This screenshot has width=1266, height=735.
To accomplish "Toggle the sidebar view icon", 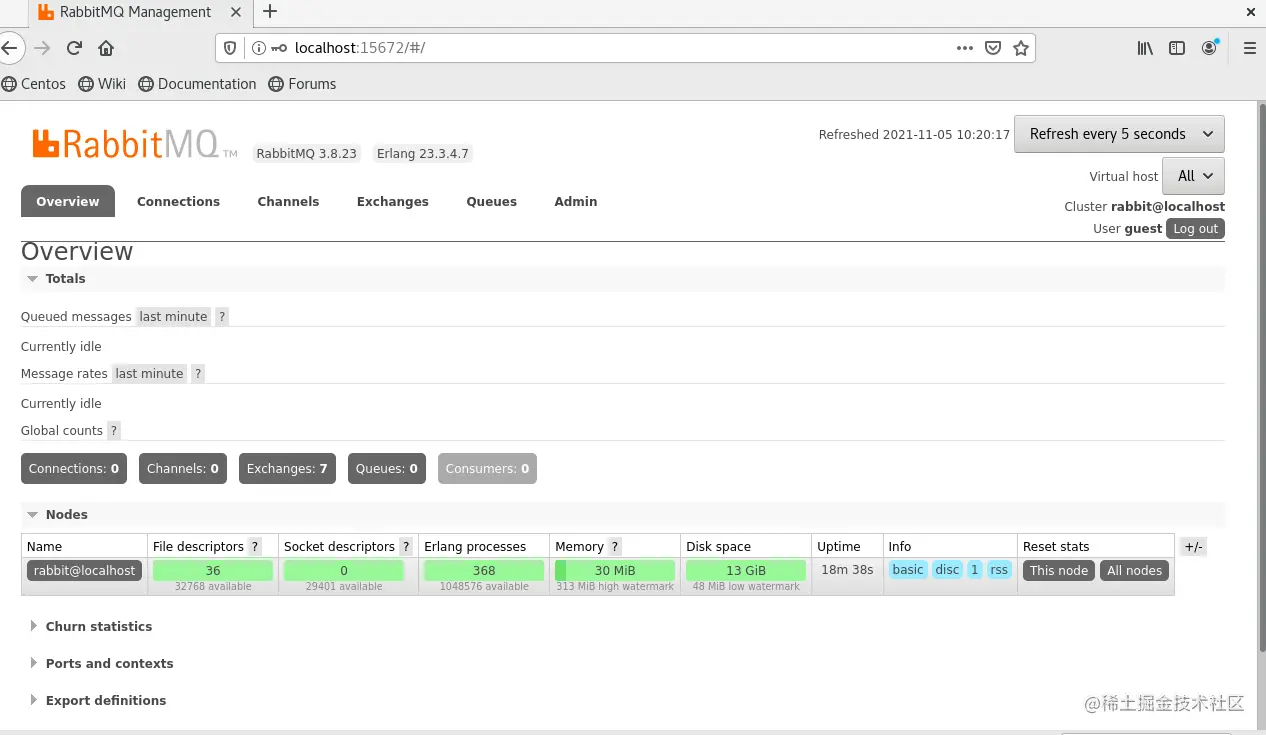I will click(1178, 48).
